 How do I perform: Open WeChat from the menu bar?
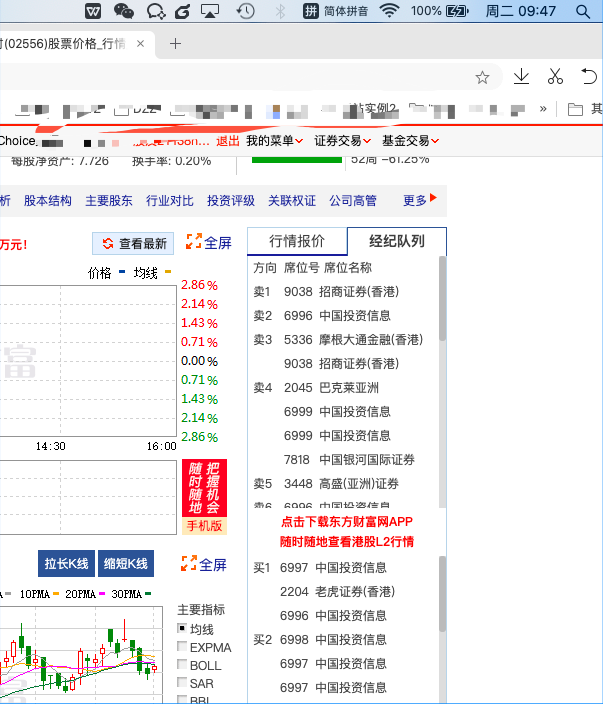[x=123, y=11]
